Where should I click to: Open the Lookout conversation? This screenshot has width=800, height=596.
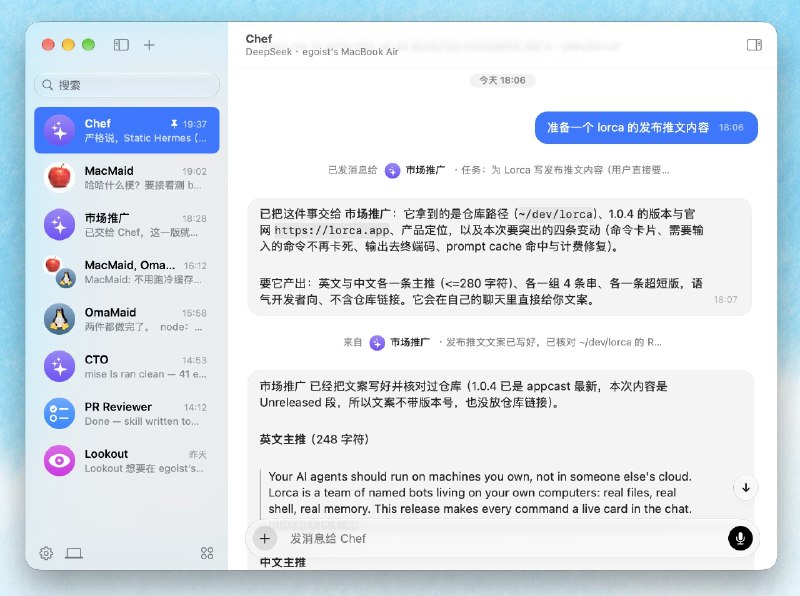[x=127, y=461]
